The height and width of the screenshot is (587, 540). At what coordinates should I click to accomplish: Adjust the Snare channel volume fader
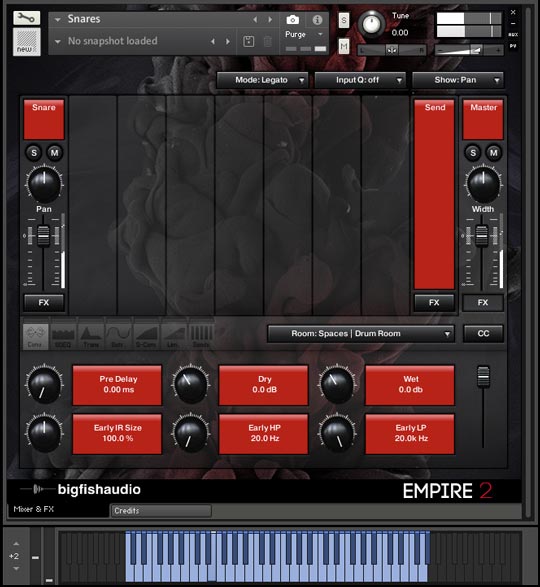43,236
